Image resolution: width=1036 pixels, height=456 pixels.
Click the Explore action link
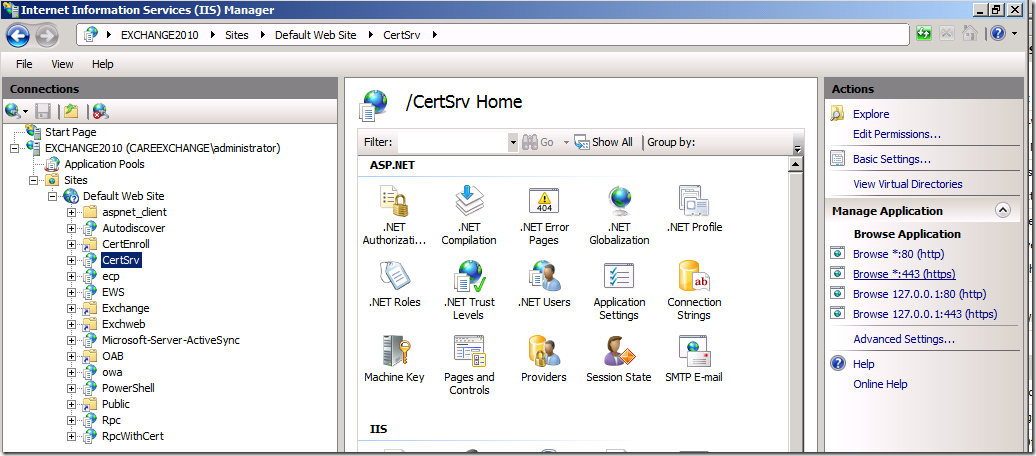pyautogui.click(x=871, y=114)
